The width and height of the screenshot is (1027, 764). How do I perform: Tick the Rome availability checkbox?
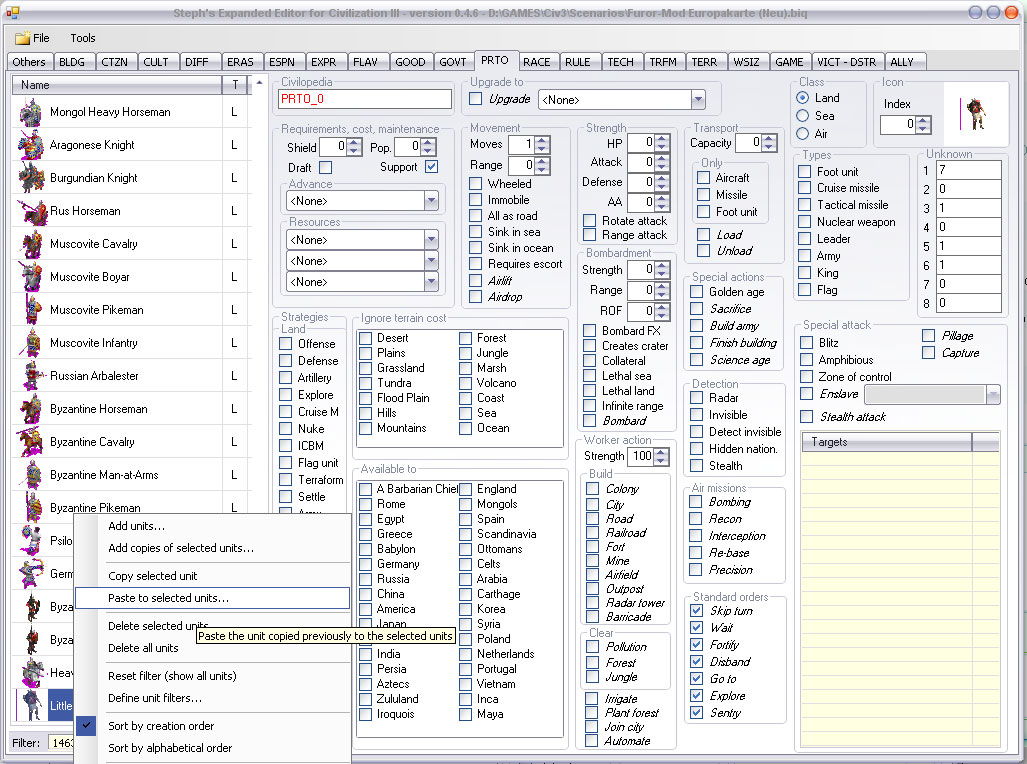pyautogui.click(x=365, y=504)
